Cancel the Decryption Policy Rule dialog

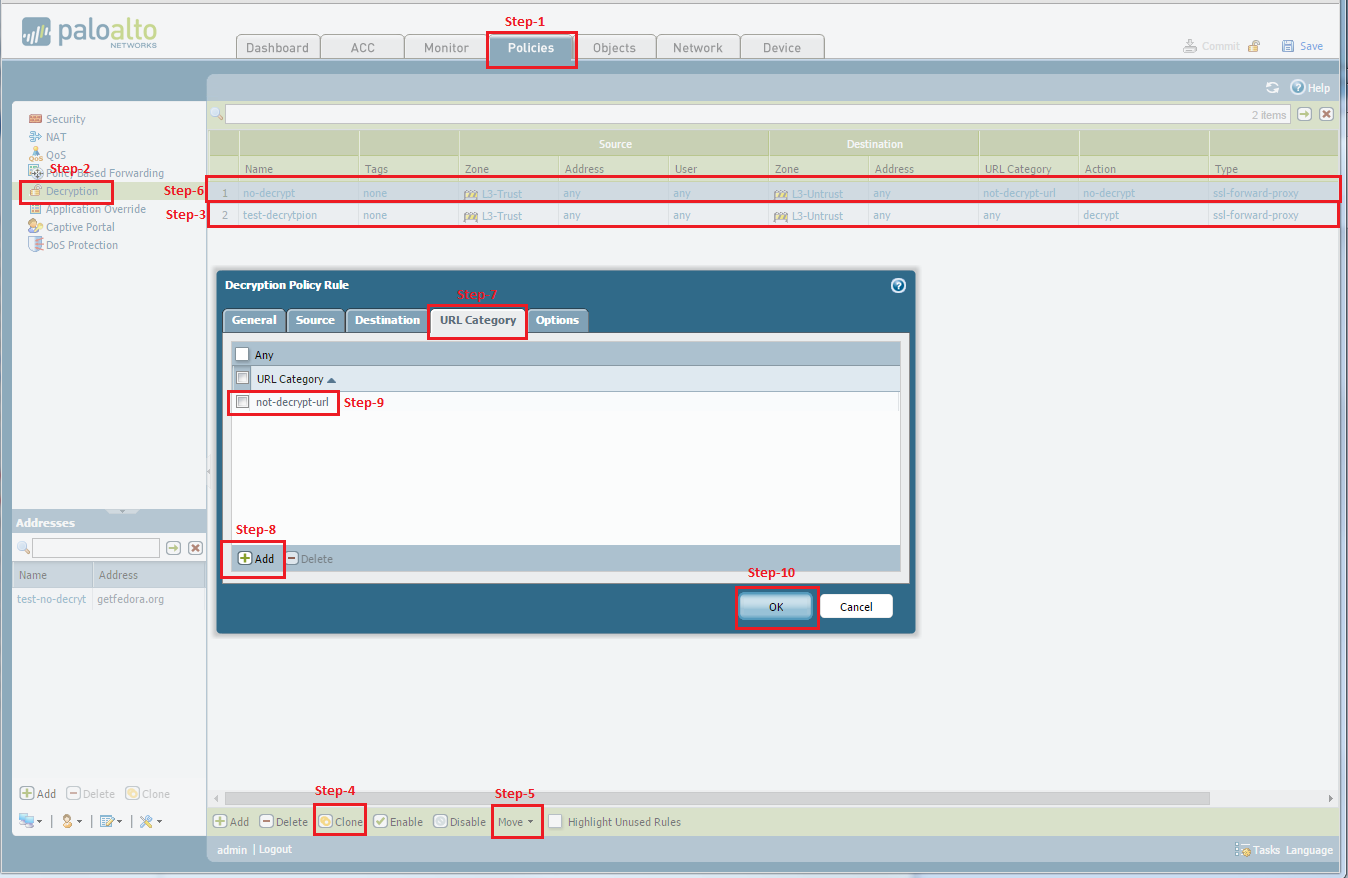(856, 607)
